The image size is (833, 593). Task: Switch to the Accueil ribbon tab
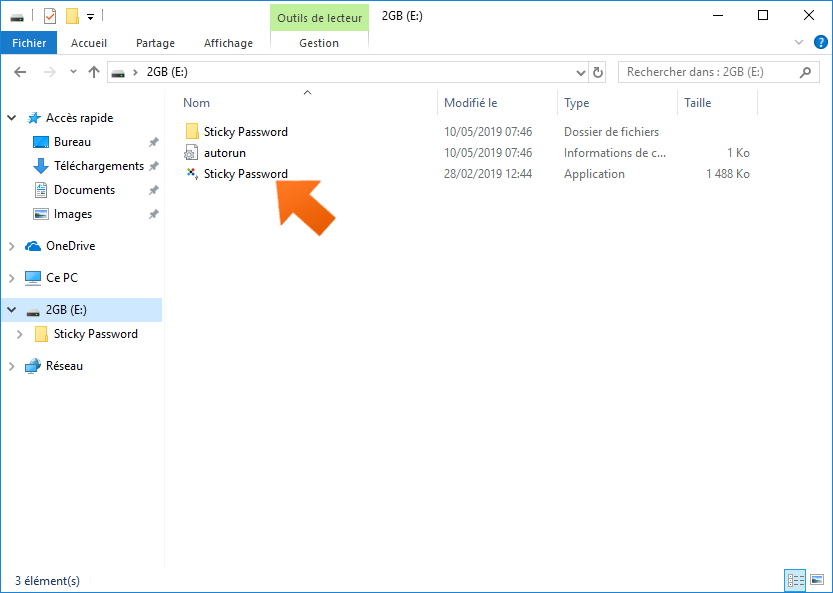pos(89,43)
